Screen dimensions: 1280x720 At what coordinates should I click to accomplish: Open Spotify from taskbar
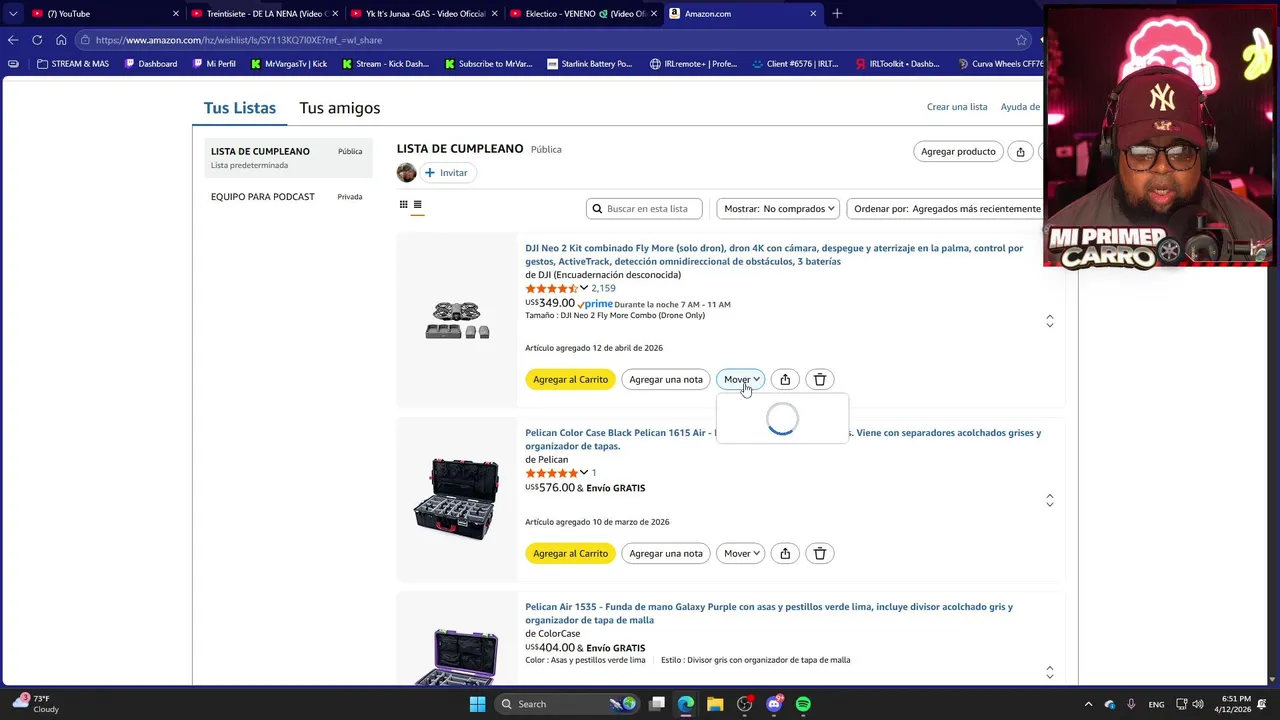[x=803, y=704]
